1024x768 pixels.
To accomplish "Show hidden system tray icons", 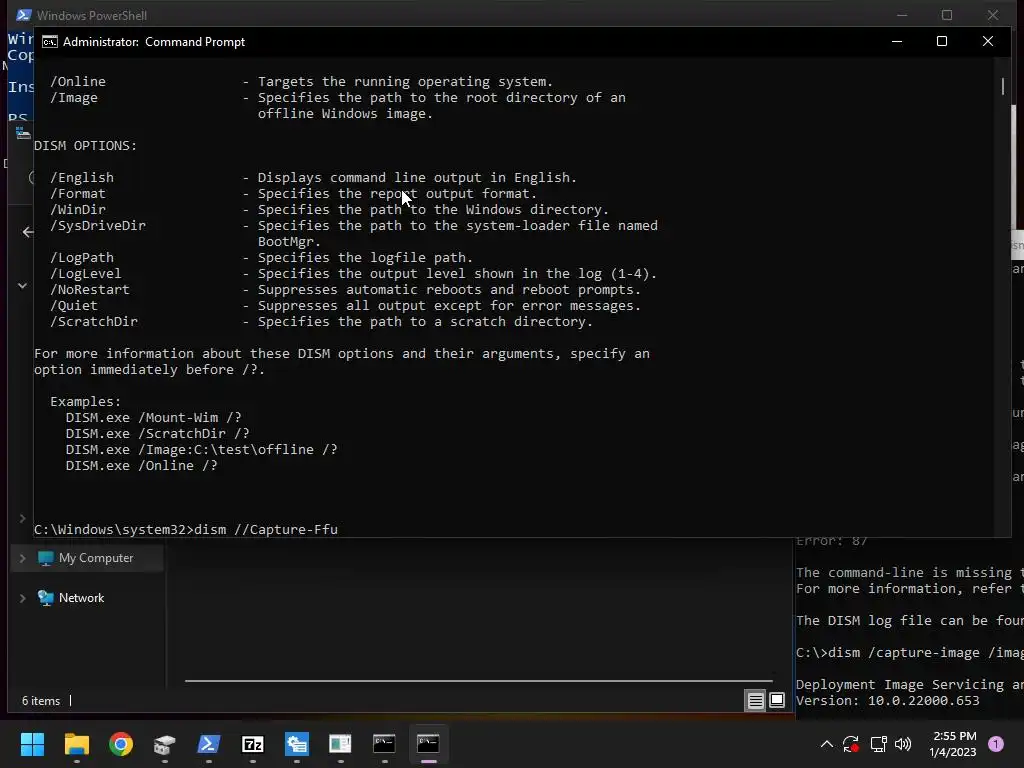I will [826, 744].
